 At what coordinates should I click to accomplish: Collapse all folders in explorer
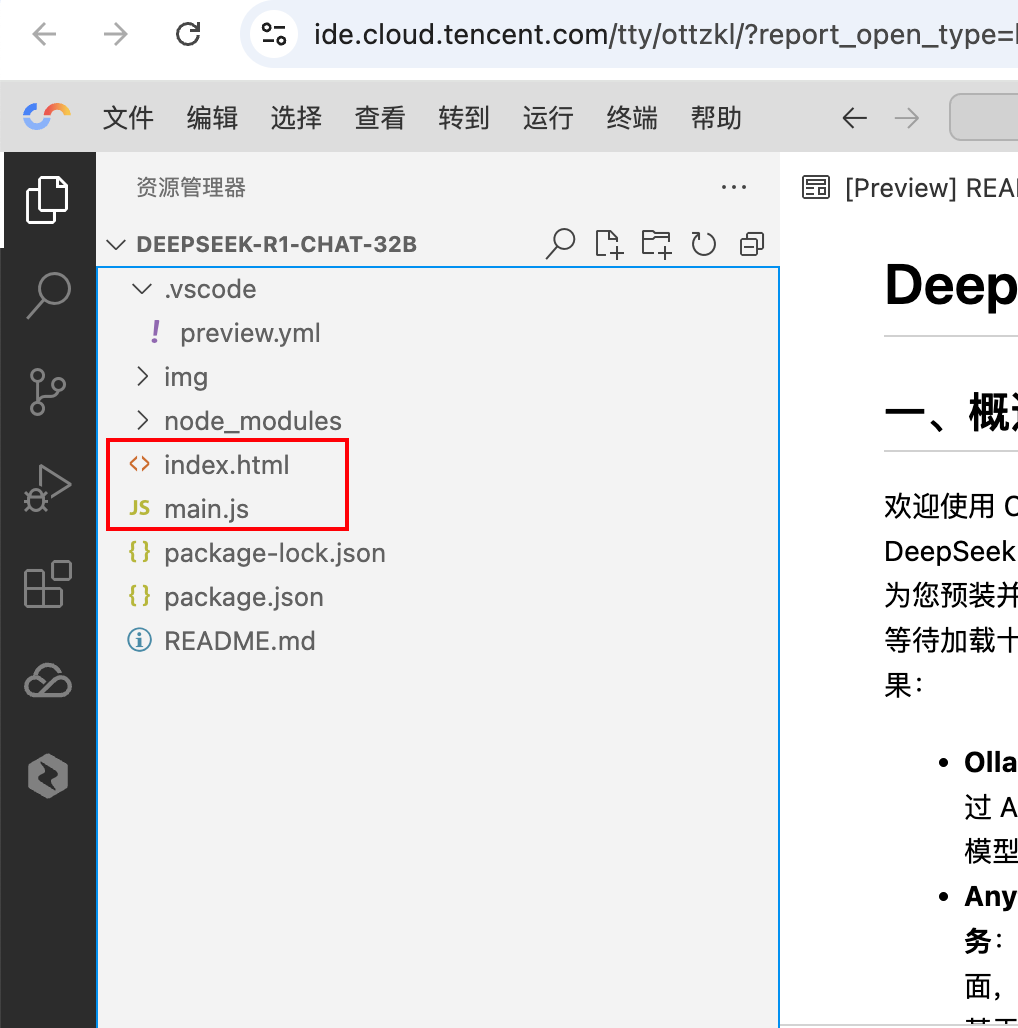[751, 244]
